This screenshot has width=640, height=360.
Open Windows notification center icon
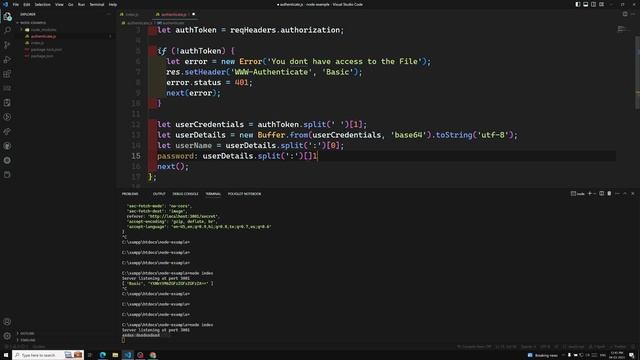[x=632, y=355]
